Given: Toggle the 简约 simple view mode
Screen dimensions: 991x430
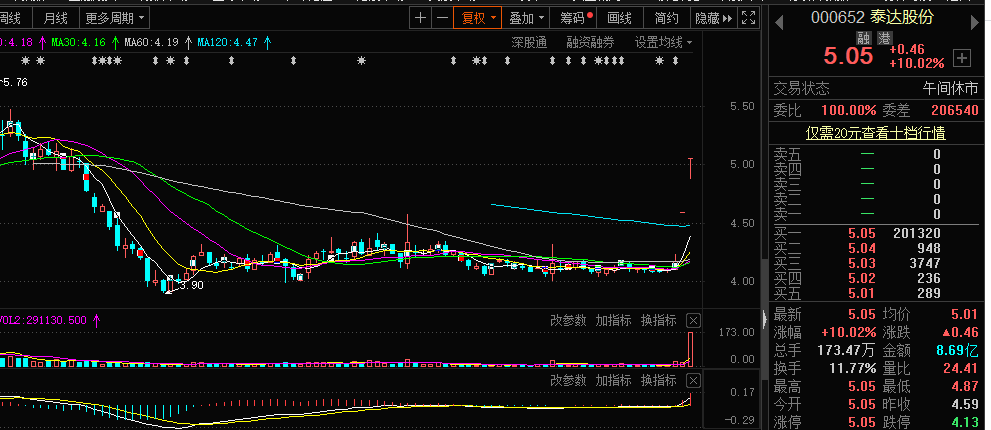Looking at the screenshot, I should coord(666,18).
